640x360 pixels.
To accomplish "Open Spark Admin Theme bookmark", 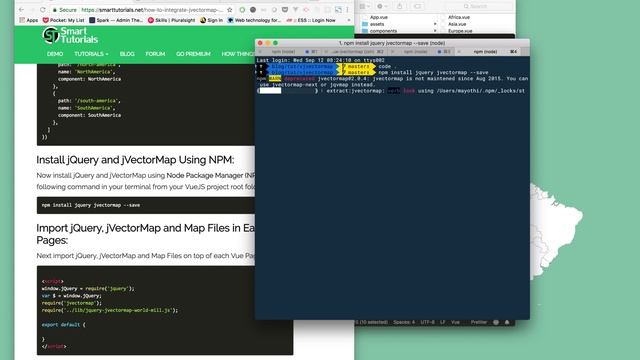I will (x=116, y=20).
